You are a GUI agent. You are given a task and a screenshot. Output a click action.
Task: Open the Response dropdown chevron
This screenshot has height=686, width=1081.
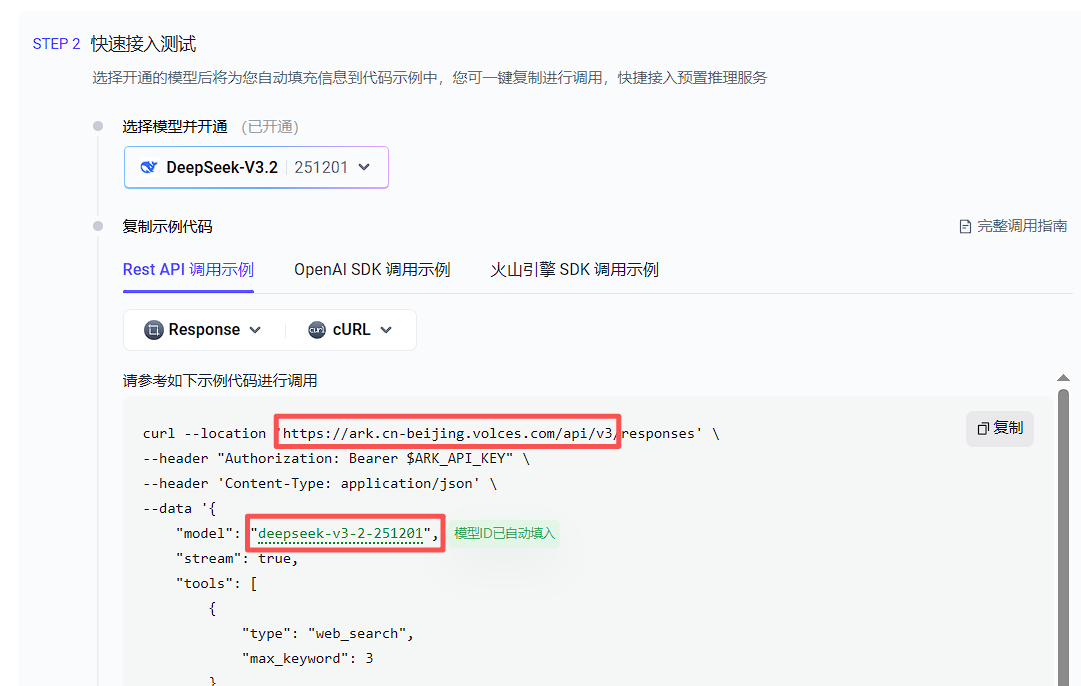point(255,330)
